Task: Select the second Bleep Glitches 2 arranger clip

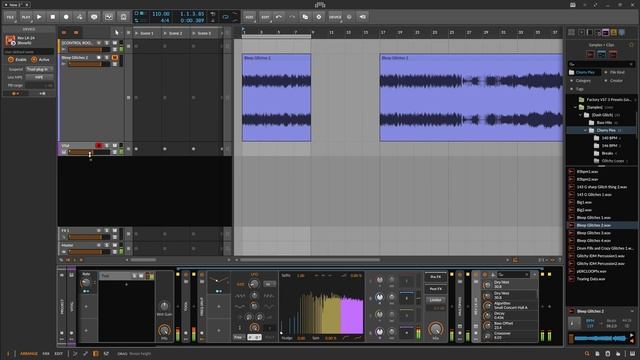Action: [x=471, y=98]
